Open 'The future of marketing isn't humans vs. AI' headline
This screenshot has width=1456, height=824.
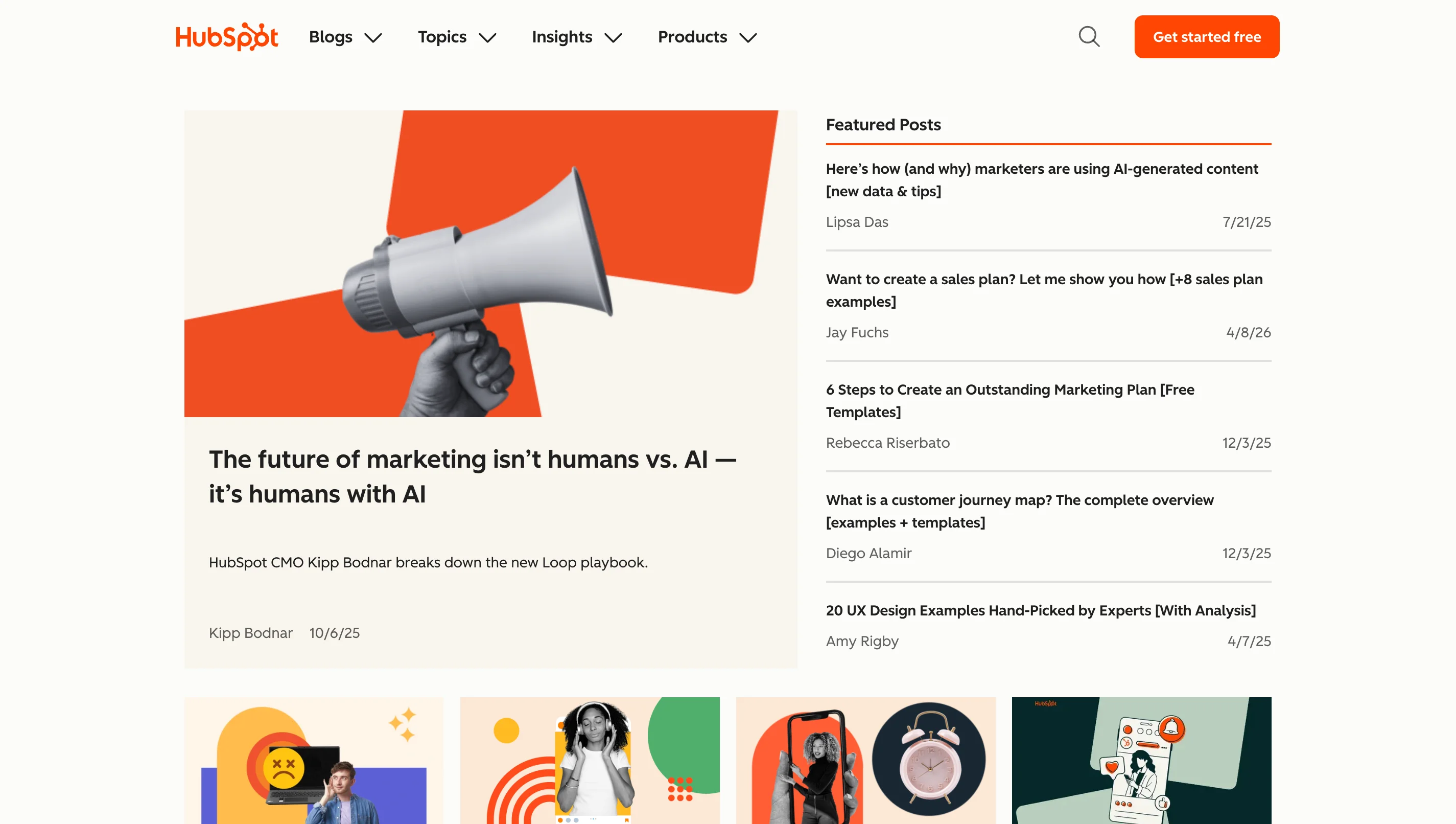pyautogui.click(x=473, y=476)
